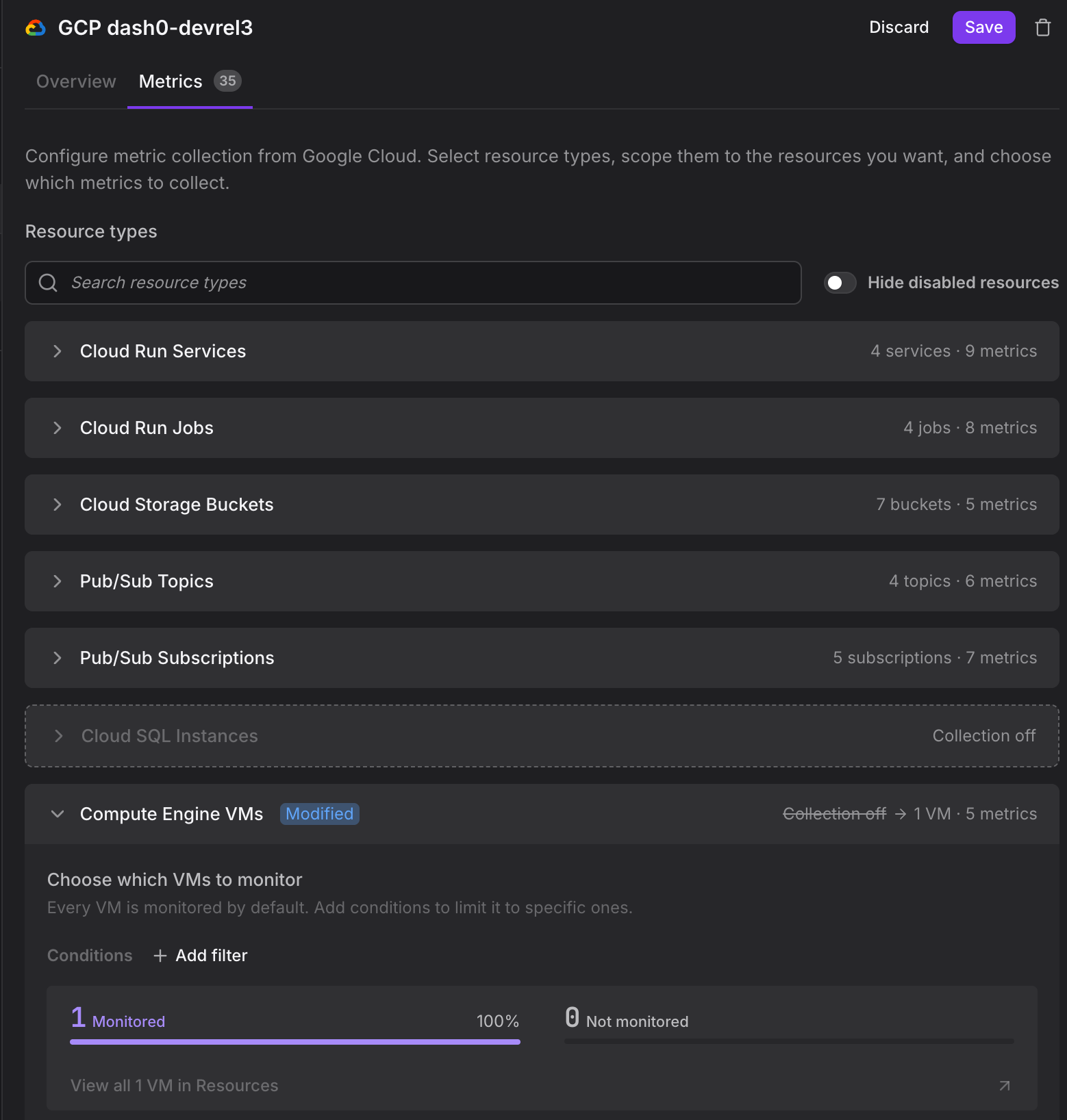1067x1120 pixels.
Task: Click the Search resource types field
Action: point(413,283)
